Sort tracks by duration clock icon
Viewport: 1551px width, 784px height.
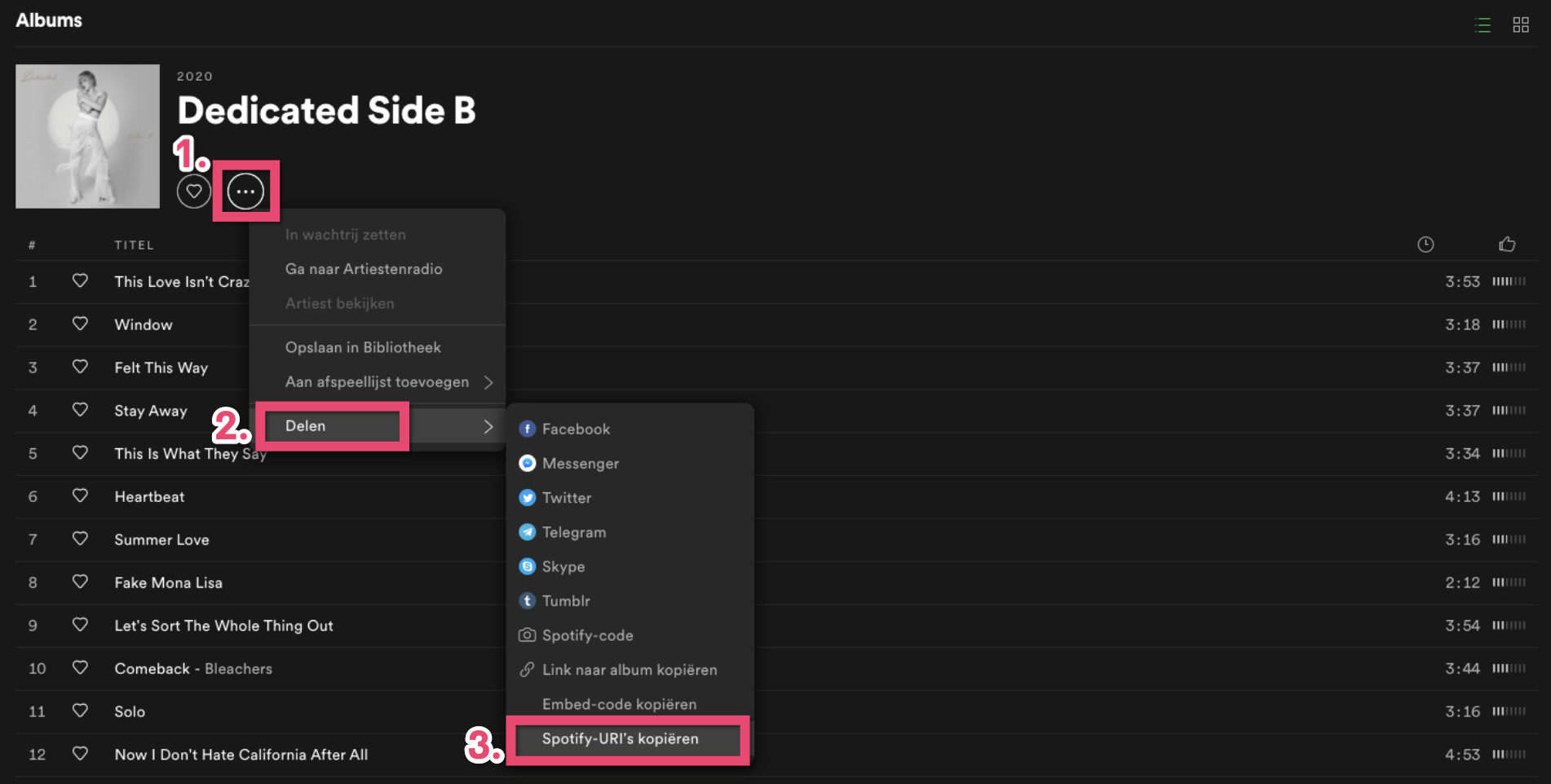click(1425, 244)
